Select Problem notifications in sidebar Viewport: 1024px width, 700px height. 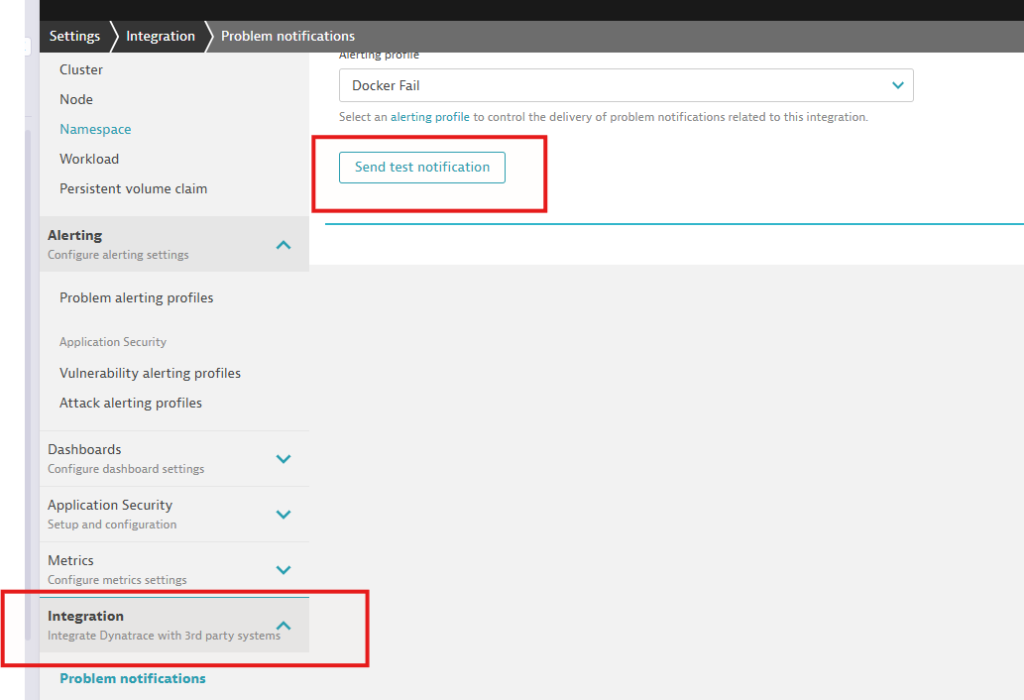pos(132,678)
